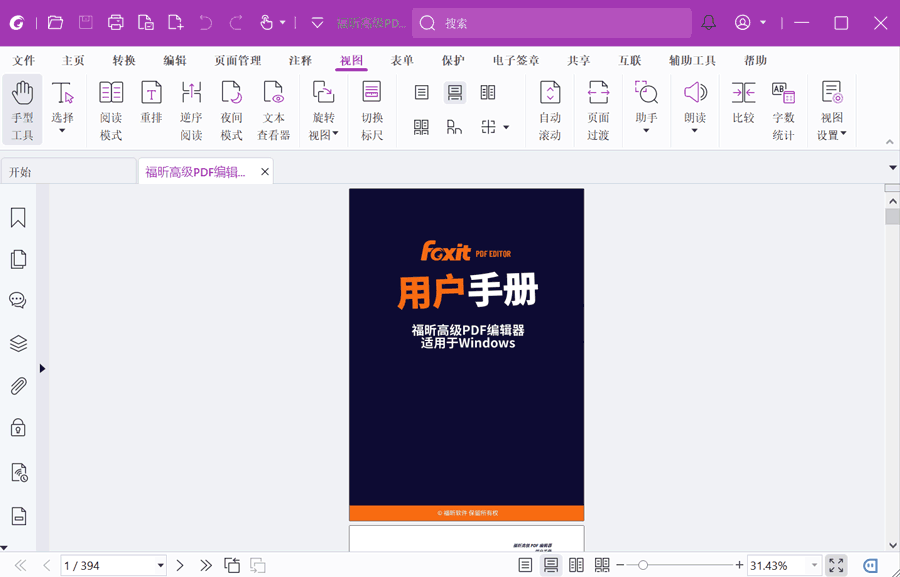Undo the last action in the title bar
The width and height of the screenshot is (900, 577).
(205, 23)
